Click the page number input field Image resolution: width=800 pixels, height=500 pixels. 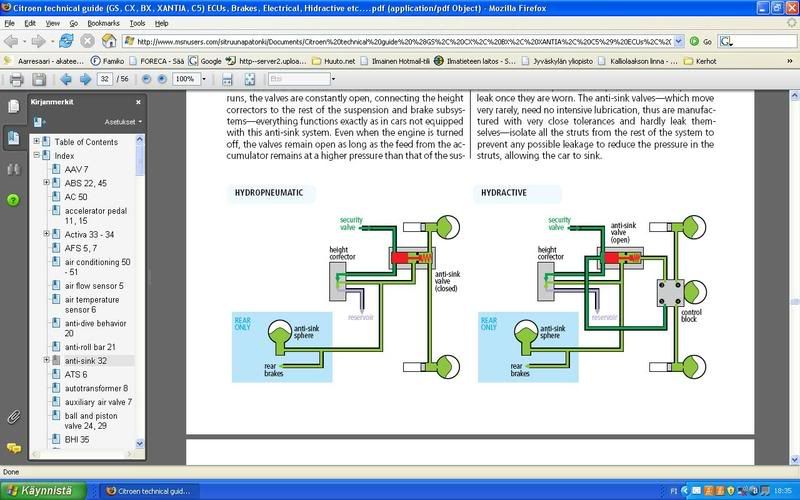point(106,79)
